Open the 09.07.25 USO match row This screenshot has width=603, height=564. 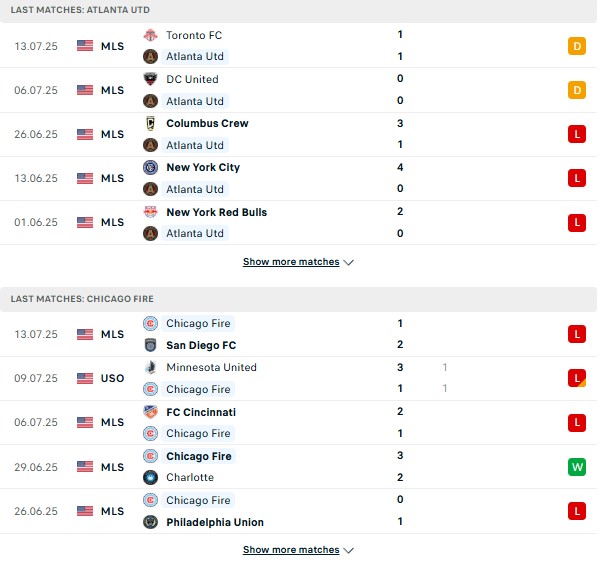(298, 379)
